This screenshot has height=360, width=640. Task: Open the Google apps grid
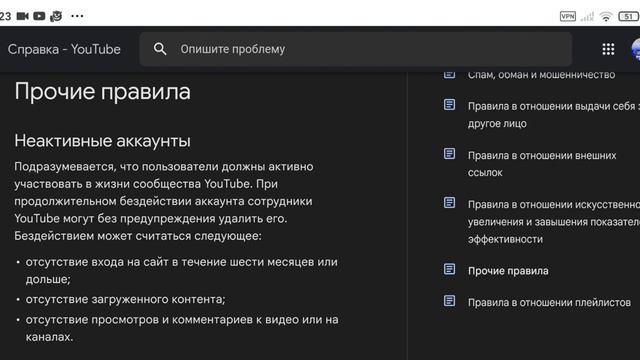(608, 49)
